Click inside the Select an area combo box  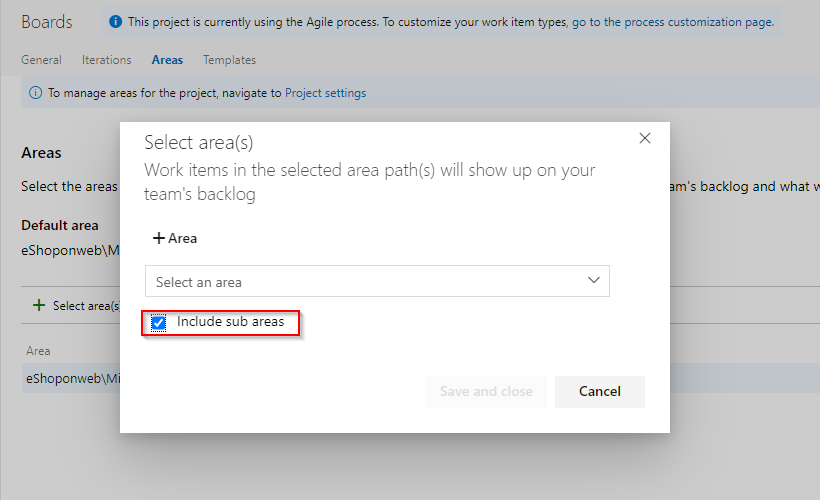point(377,281)
